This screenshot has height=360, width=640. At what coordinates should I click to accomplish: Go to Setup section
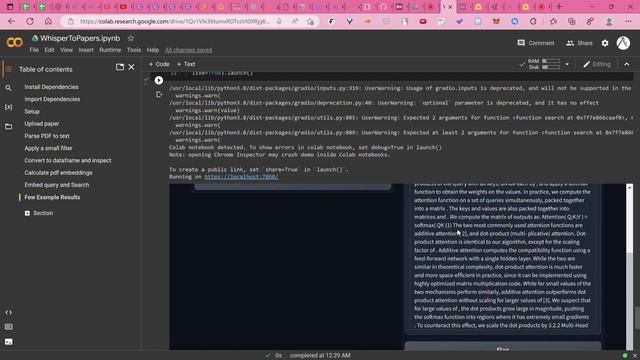pyautogui.click(x=32, y=111)
